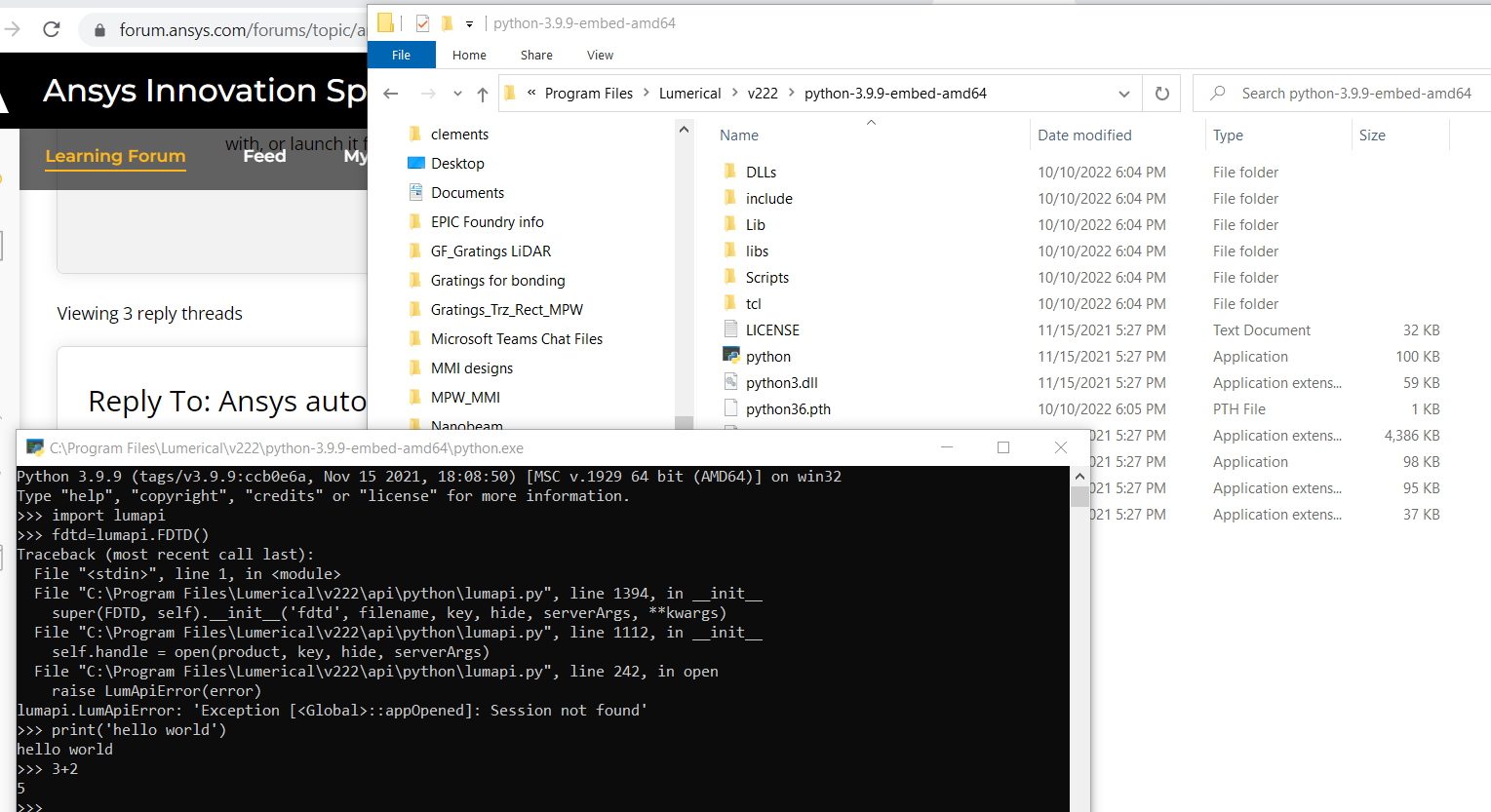Image resolution: width=1491 pixels, height=812 pixels.
Task: Click Explorer's back navigation arrow
Action: pos(391,94)
